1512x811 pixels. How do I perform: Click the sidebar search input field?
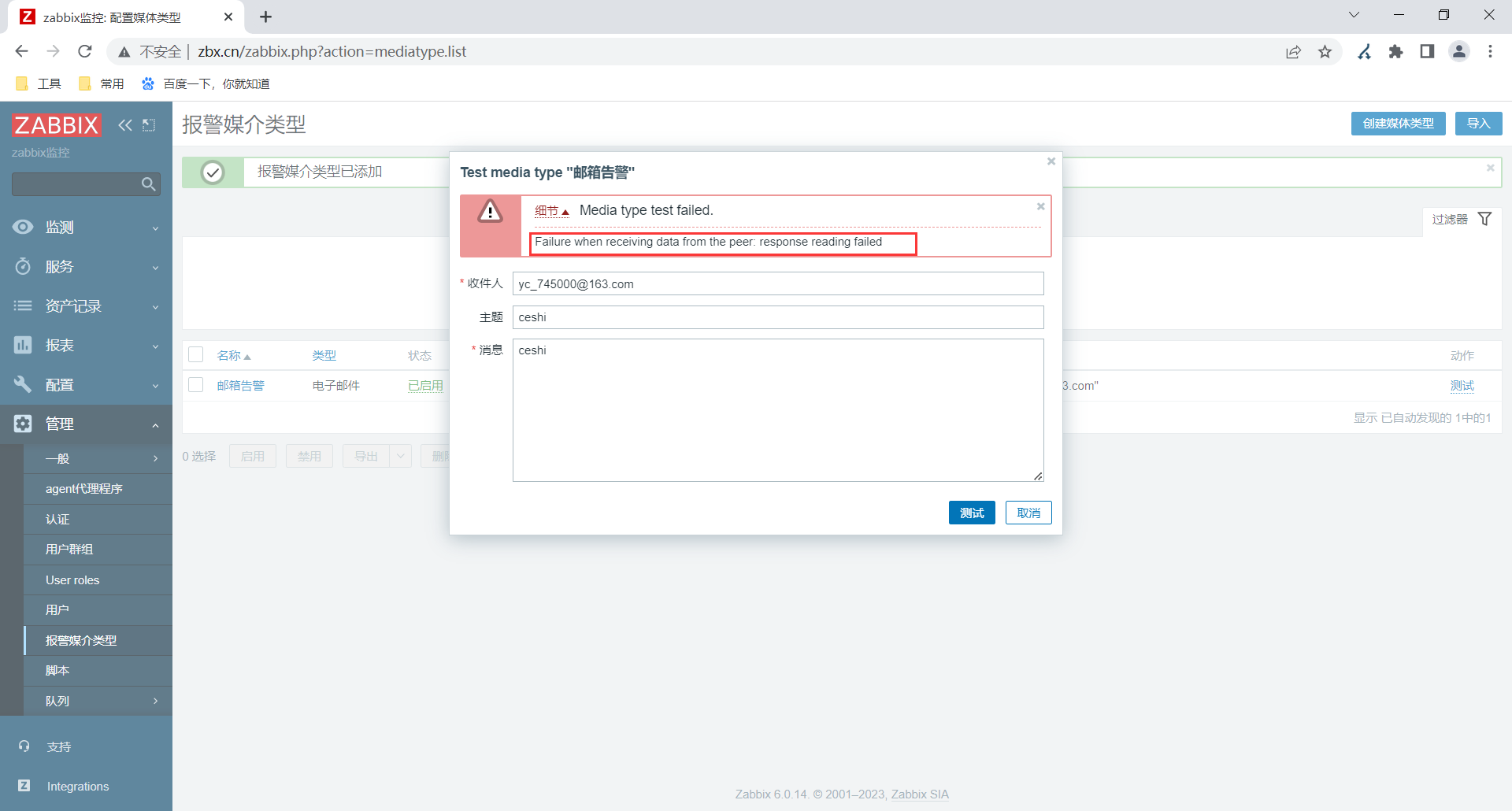tap(75, 184)
